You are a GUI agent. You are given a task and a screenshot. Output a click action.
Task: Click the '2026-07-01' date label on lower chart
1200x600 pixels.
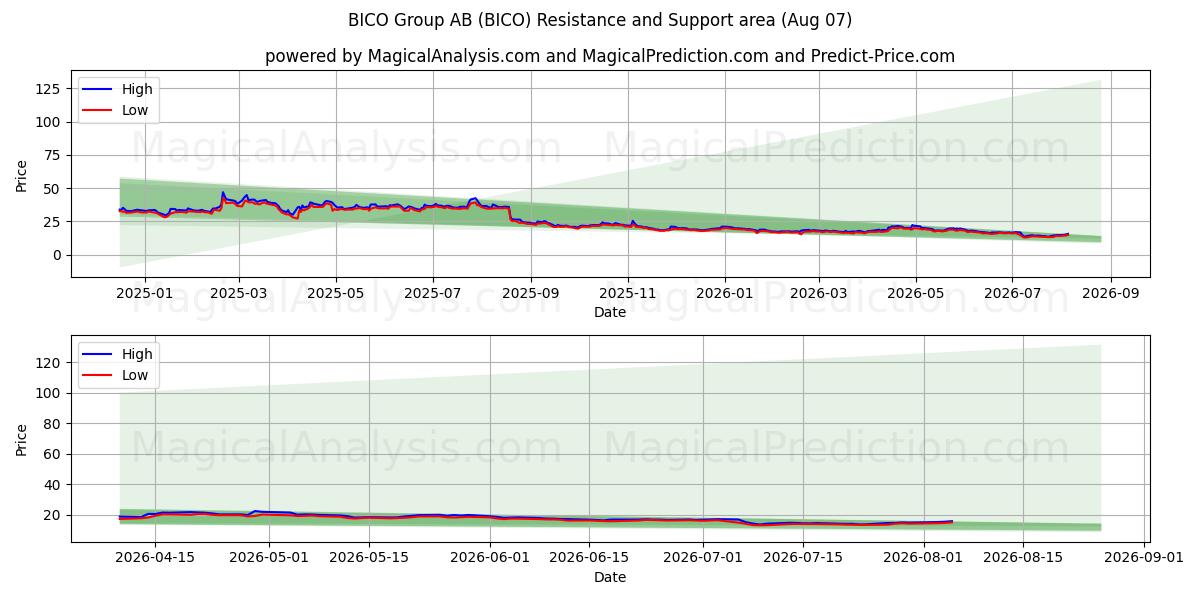tap(703, 559)
